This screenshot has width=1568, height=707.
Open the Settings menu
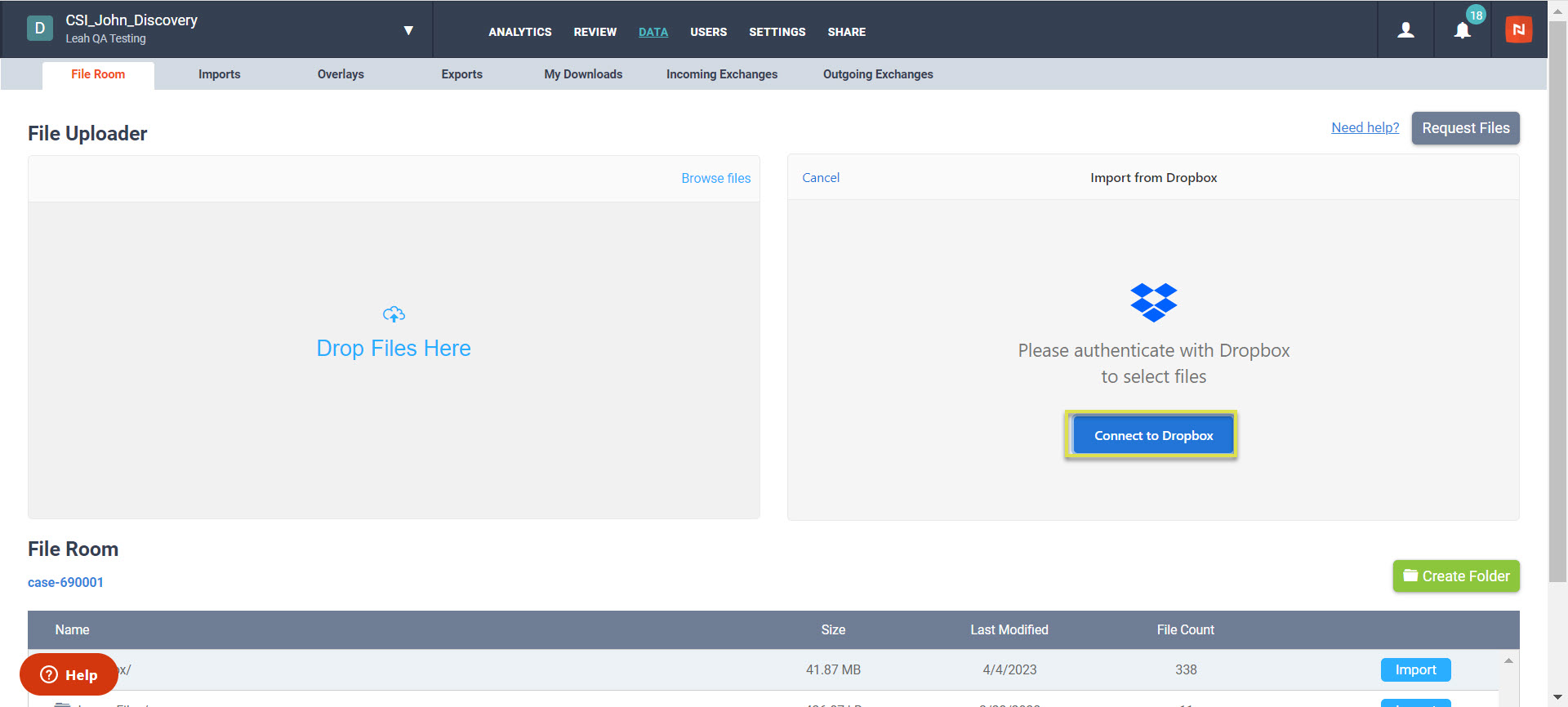777,32
